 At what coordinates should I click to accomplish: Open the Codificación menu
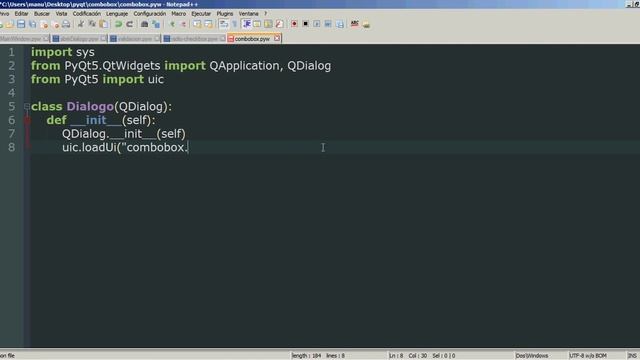coord(87,13)
